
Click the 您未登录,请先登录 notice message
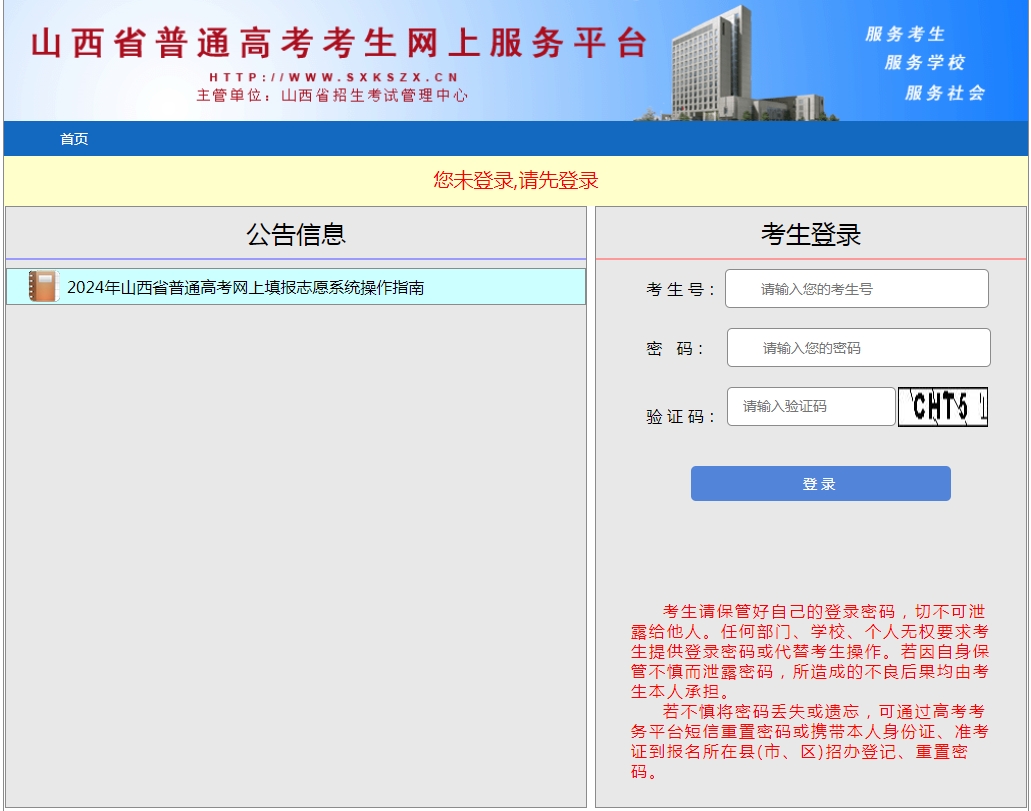tap(516, 180)
